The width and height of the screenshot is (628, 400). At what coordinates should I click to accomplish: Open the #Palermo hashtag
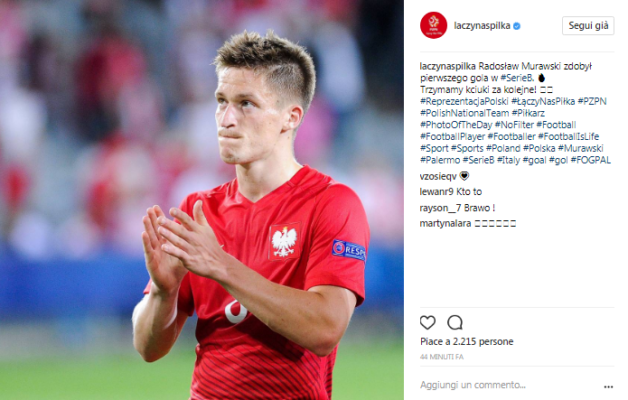click(x=440, y=160)
